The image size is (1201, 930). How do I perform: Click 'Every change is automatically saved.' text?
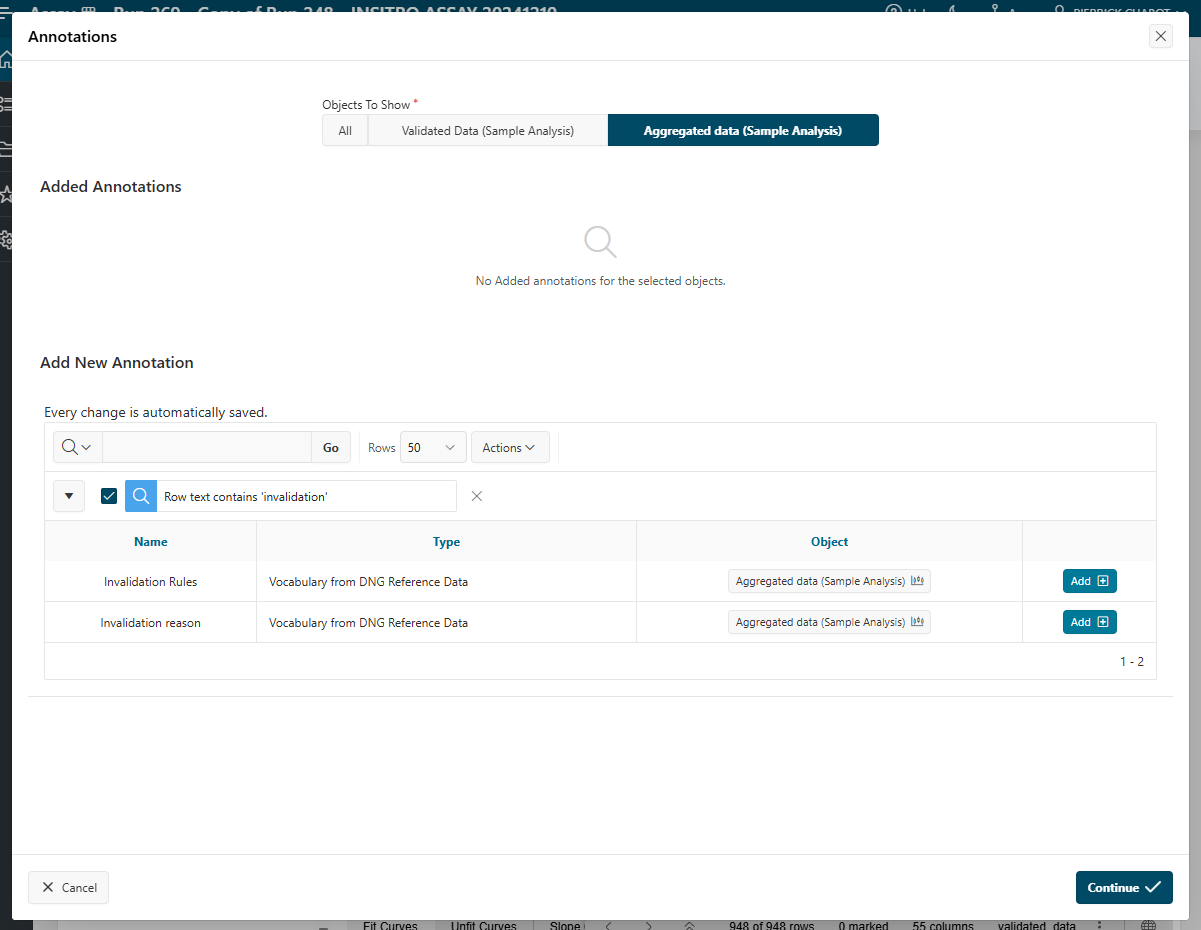(x=156, y=412)
